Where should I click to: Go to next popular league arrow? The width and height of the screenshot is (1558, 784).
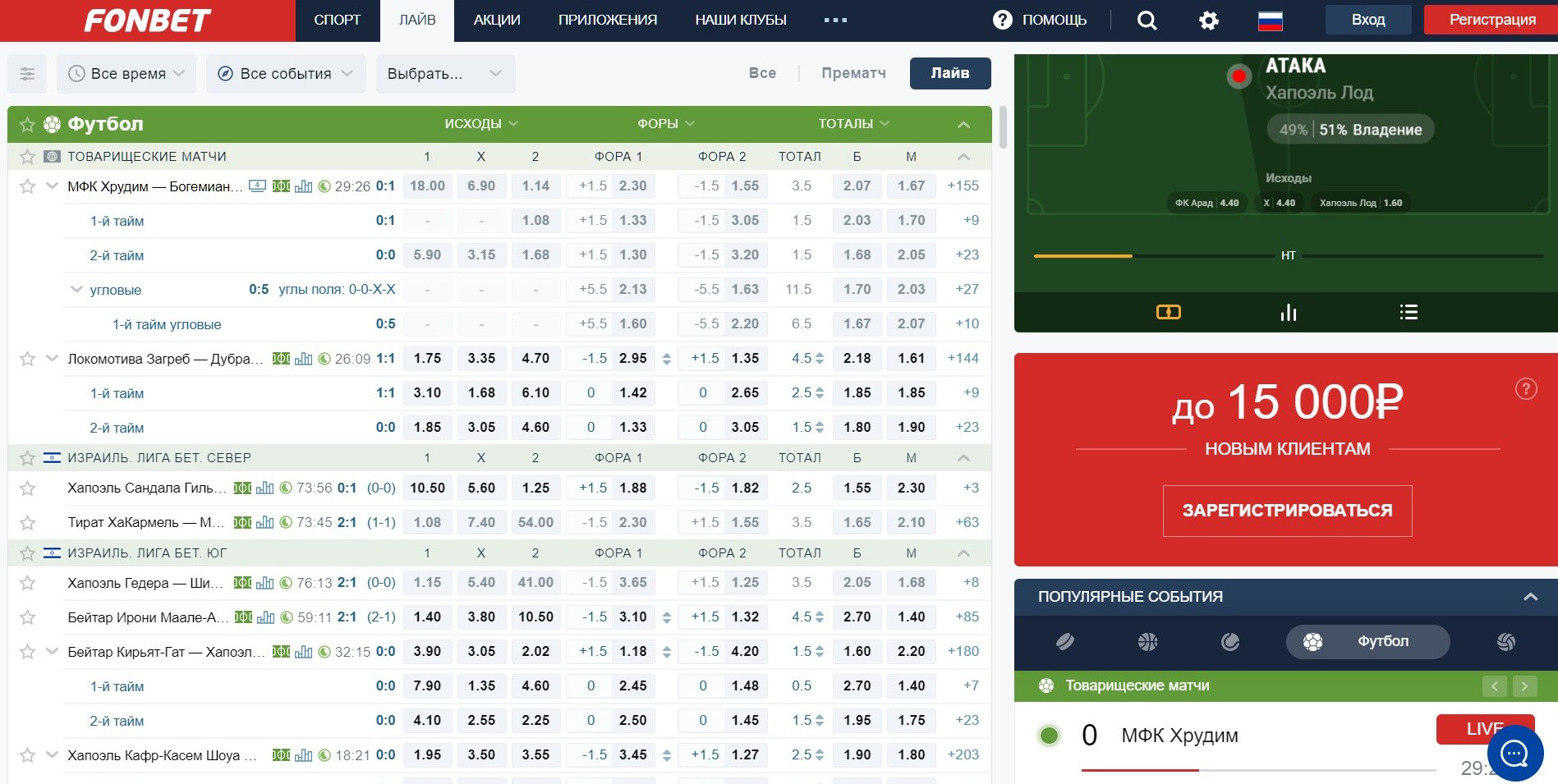click(x=1524, y=686)
